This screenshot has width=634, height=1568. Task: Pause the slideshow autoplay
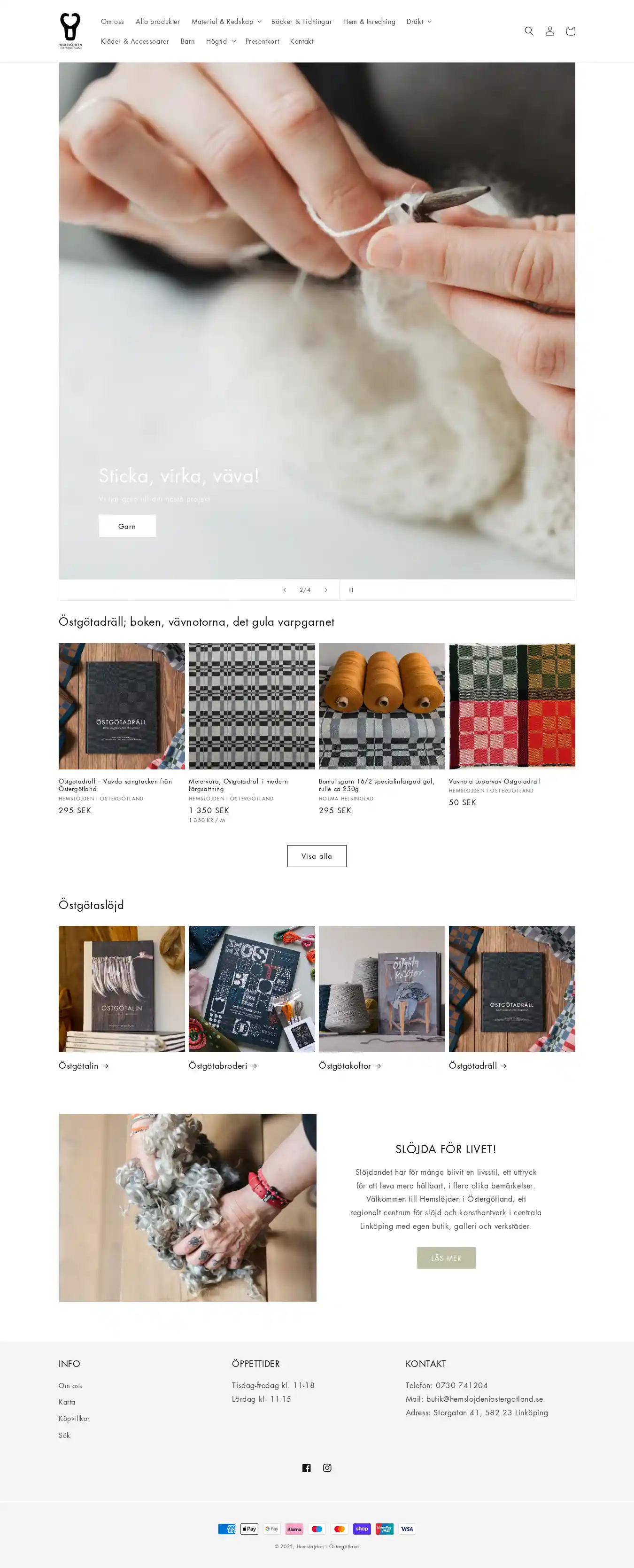[351, 590]
